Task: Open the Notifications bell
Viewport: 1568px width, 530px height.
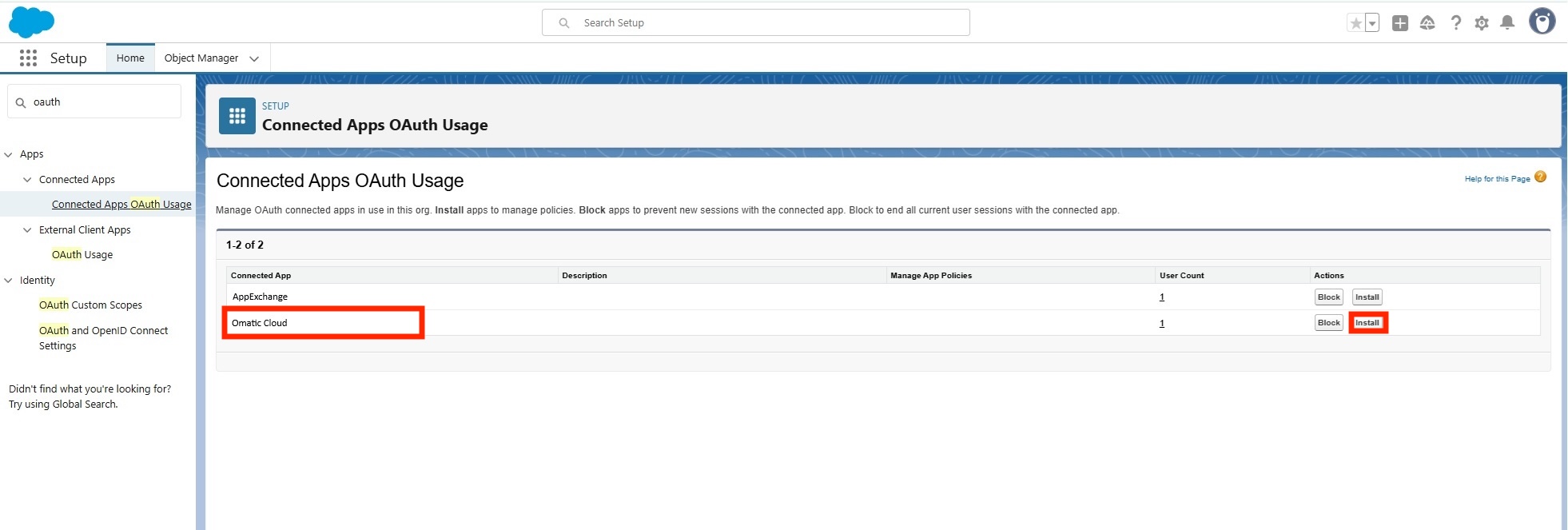Action: pos(1507,23)
